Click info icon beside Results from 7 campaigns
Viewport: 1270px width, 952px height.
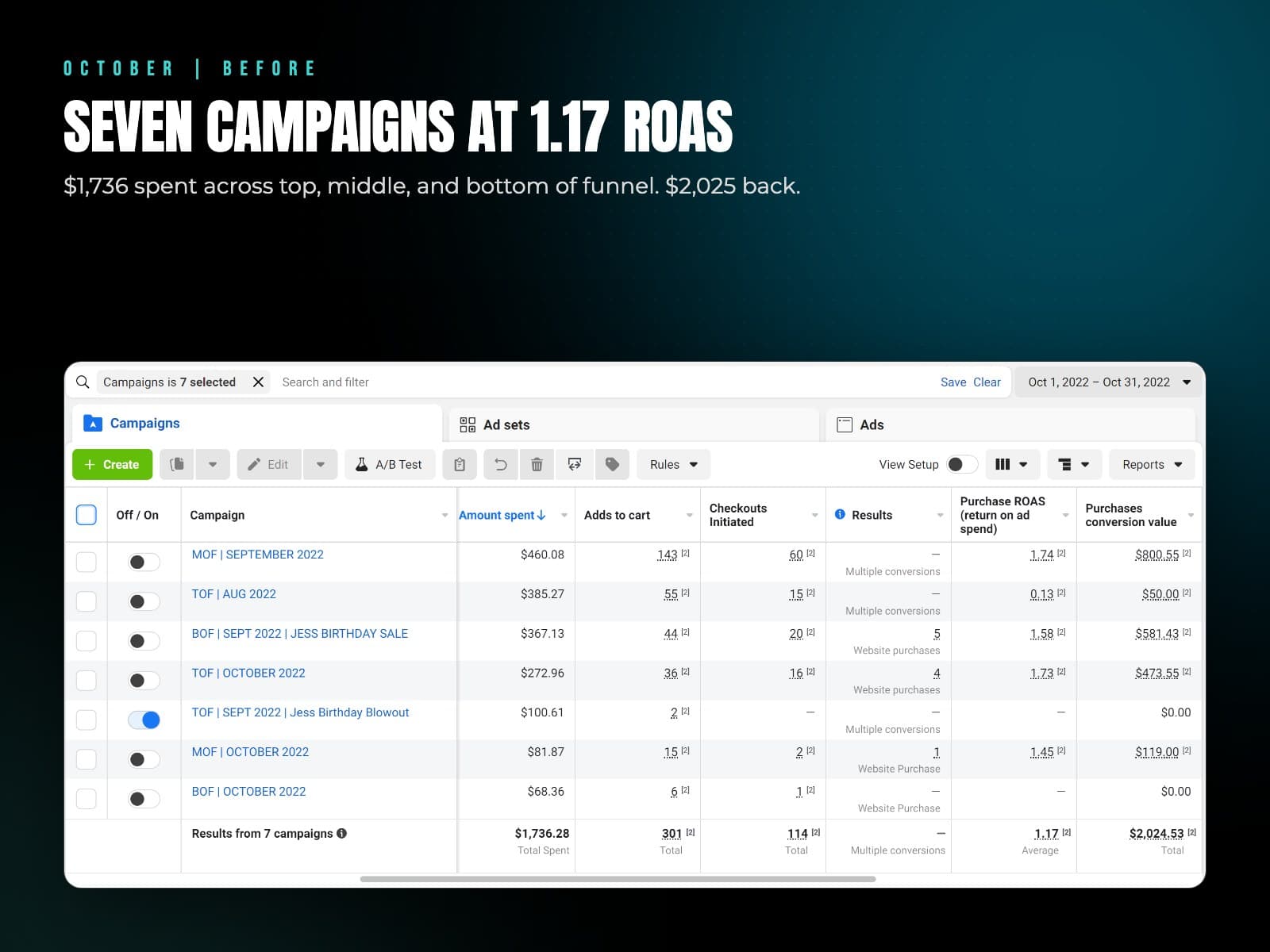pyautogui.click(x=342, y=833)
